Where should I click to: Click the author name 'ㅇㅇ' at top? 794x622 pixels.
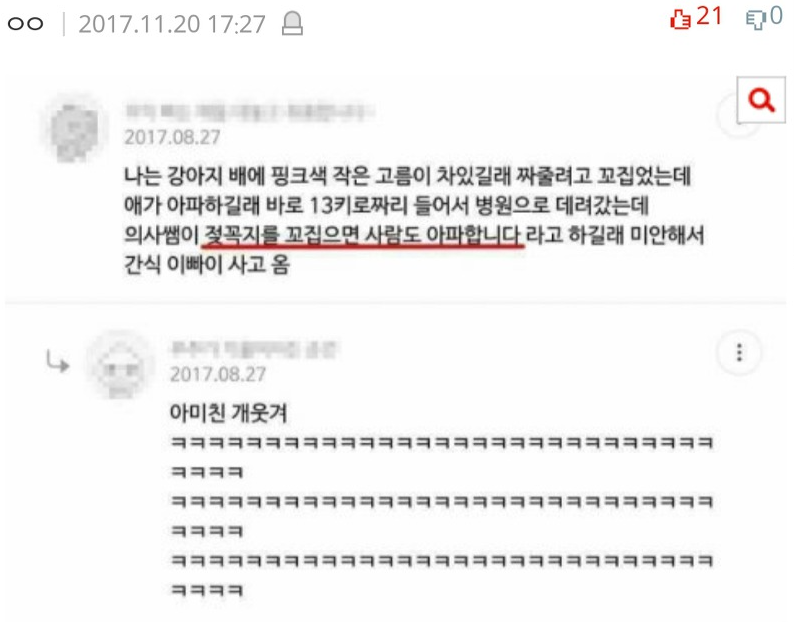(26, 24)
